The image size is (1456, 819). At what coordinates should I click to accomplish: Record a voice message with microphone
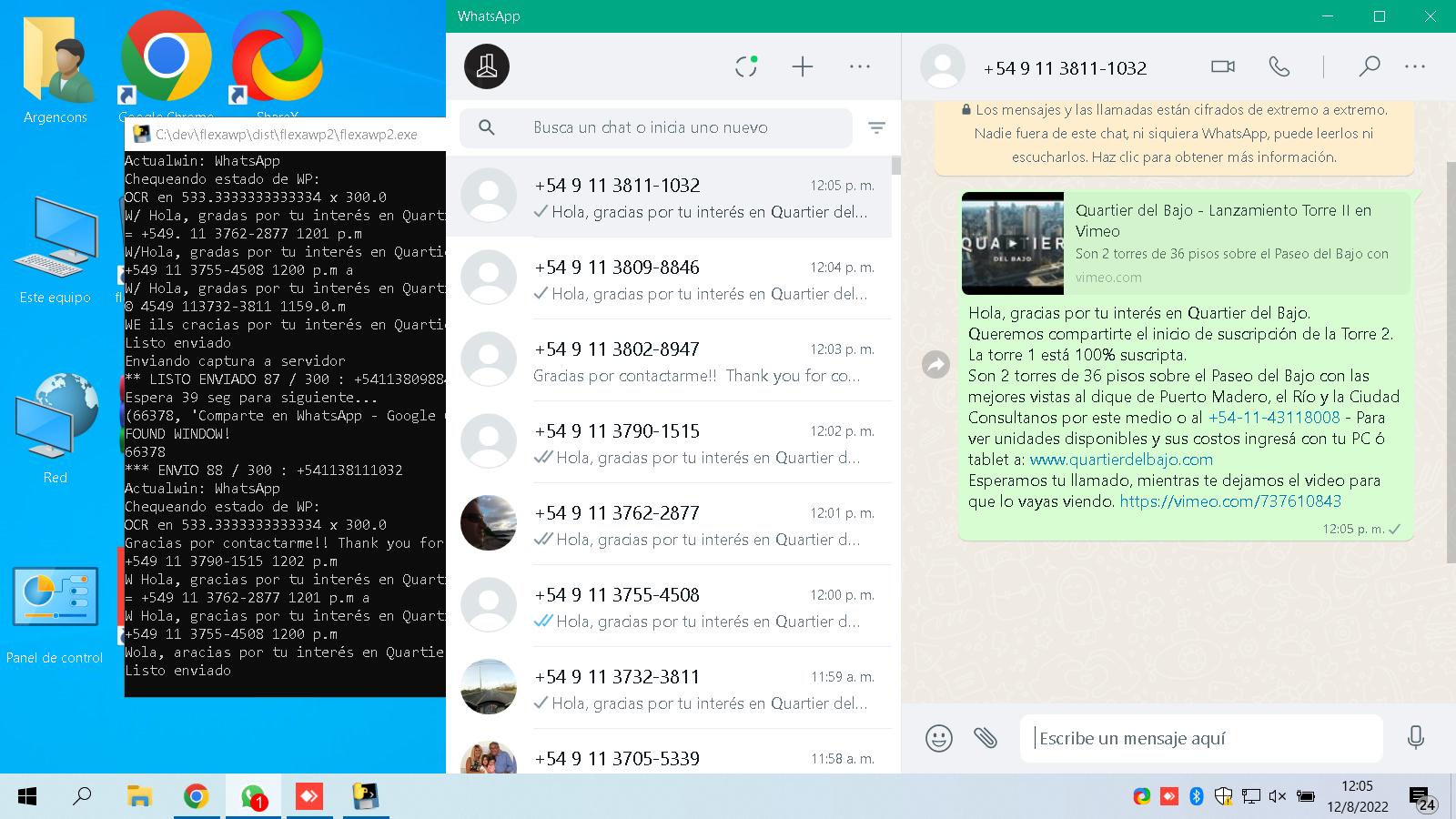1416,737
